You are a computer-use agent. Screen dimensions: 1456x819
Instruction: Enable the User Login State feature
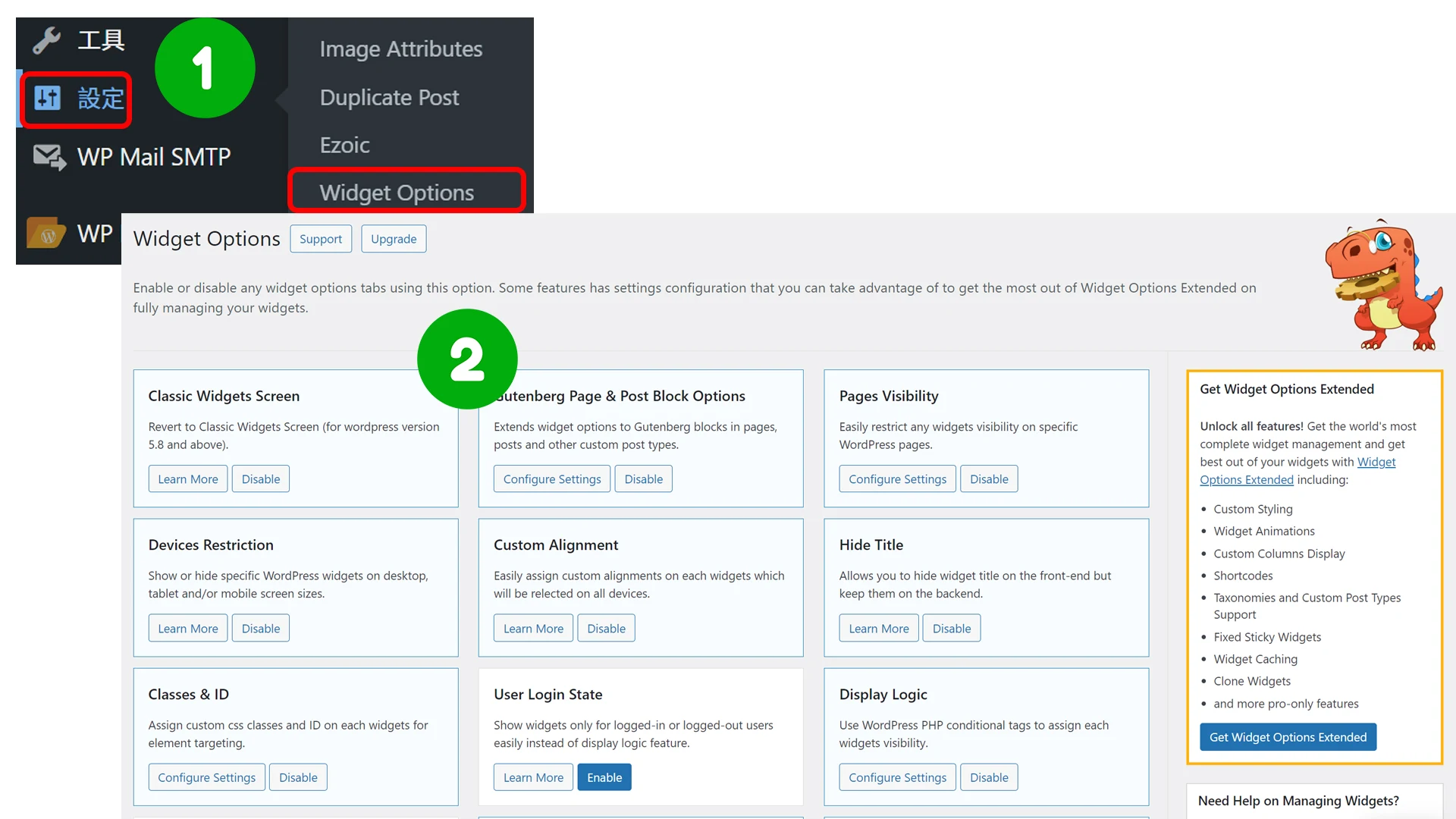(604, 777)
